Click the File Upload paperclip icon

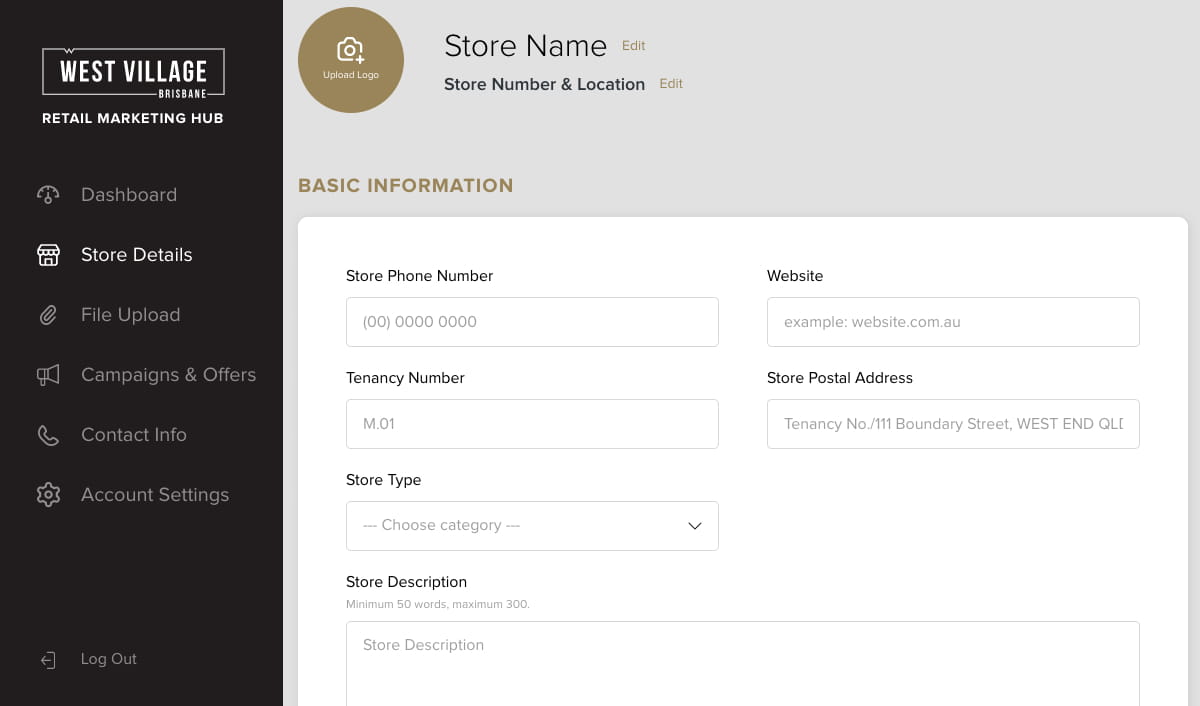[x=48, y=315]
